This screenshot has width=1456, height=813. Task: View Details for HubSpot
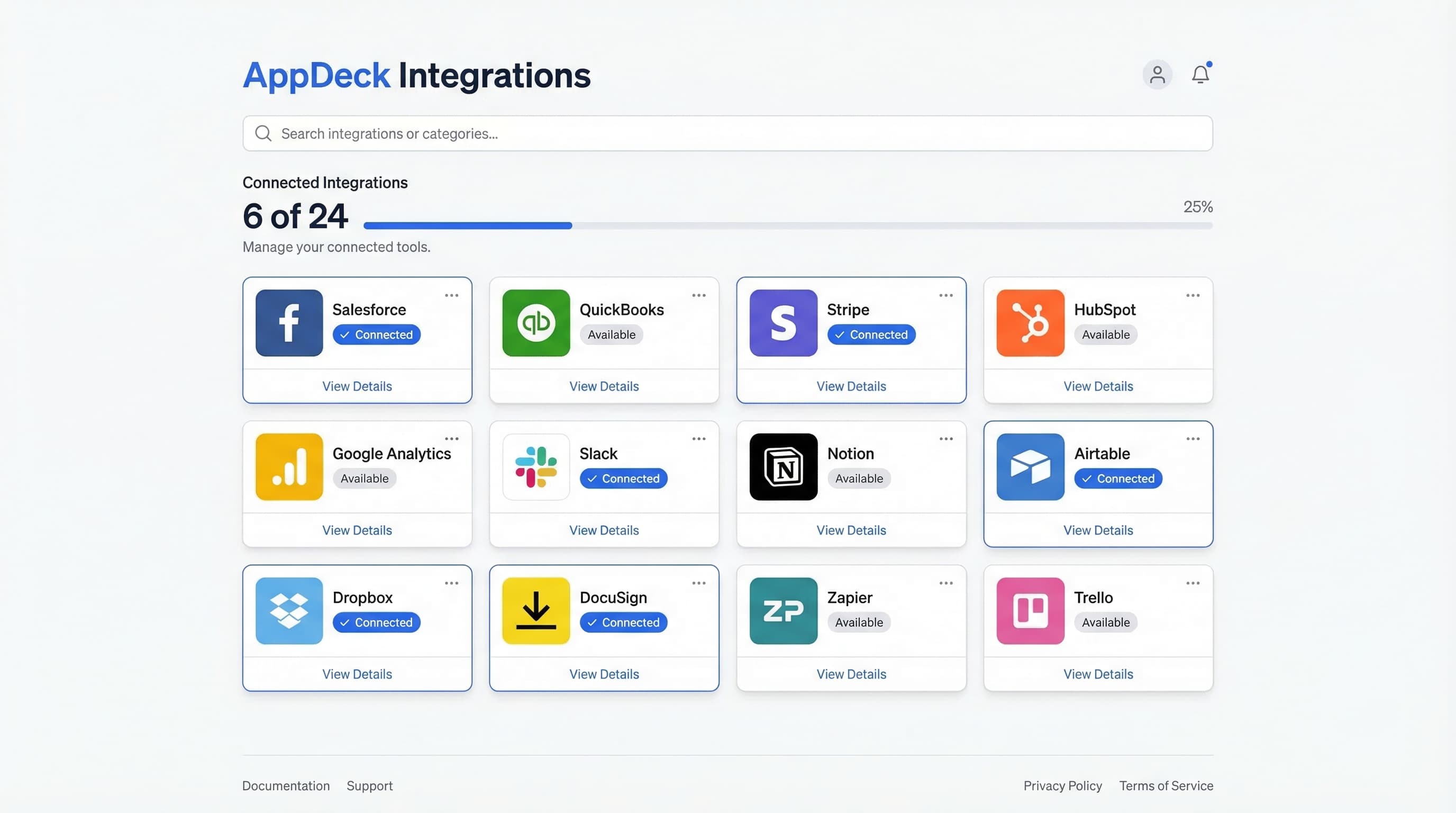[x=1098, y=386]
